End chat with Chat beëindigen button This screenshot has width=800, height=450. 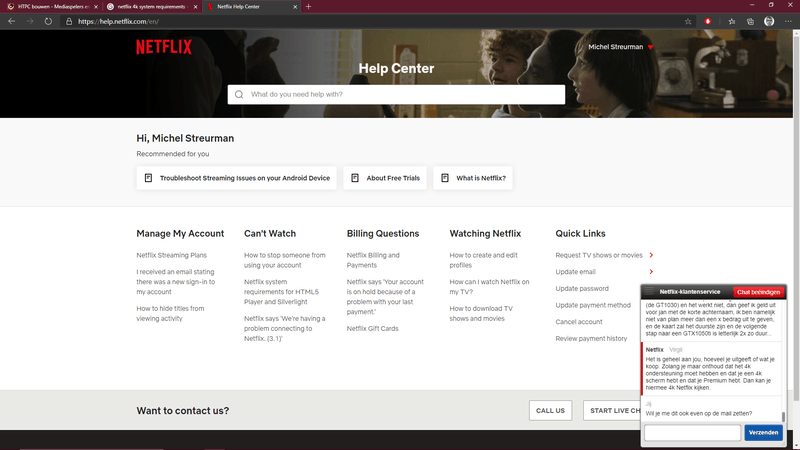(x=758, y=292)
